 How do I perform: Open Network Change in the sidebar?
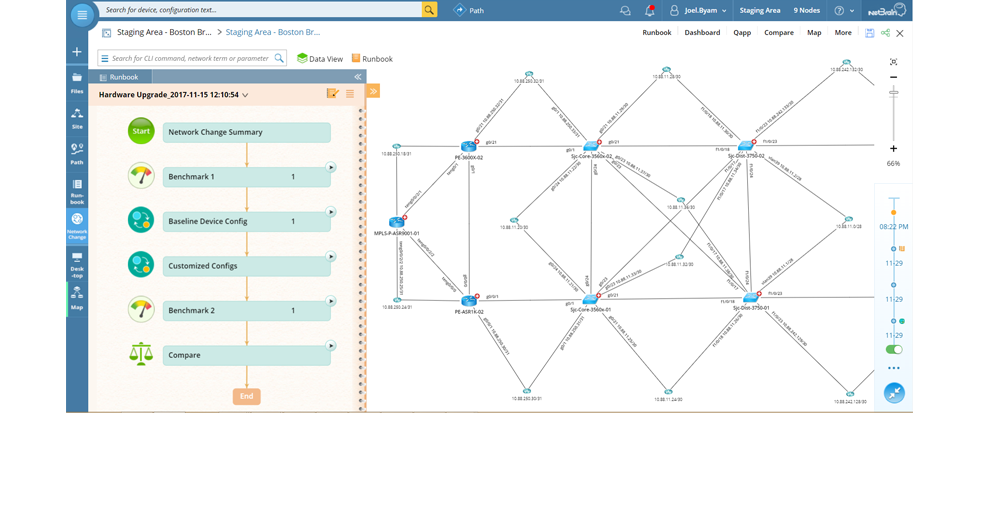pyautogui.click(x=77, y=227)
